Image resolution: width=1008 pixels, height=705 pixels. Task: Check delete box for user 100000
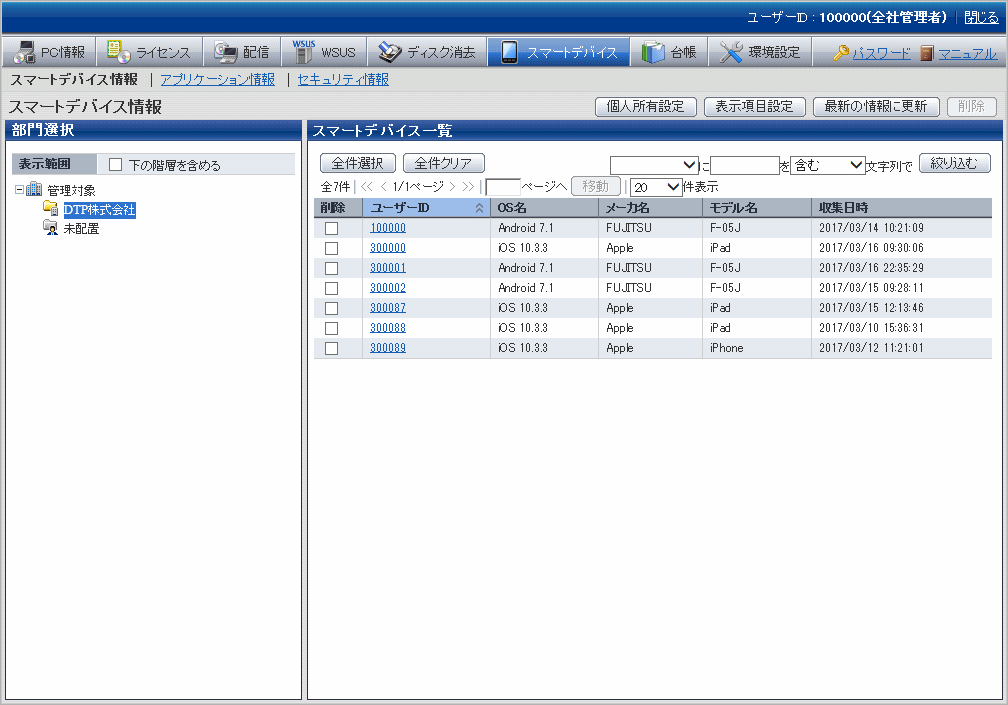pos(331,228)
